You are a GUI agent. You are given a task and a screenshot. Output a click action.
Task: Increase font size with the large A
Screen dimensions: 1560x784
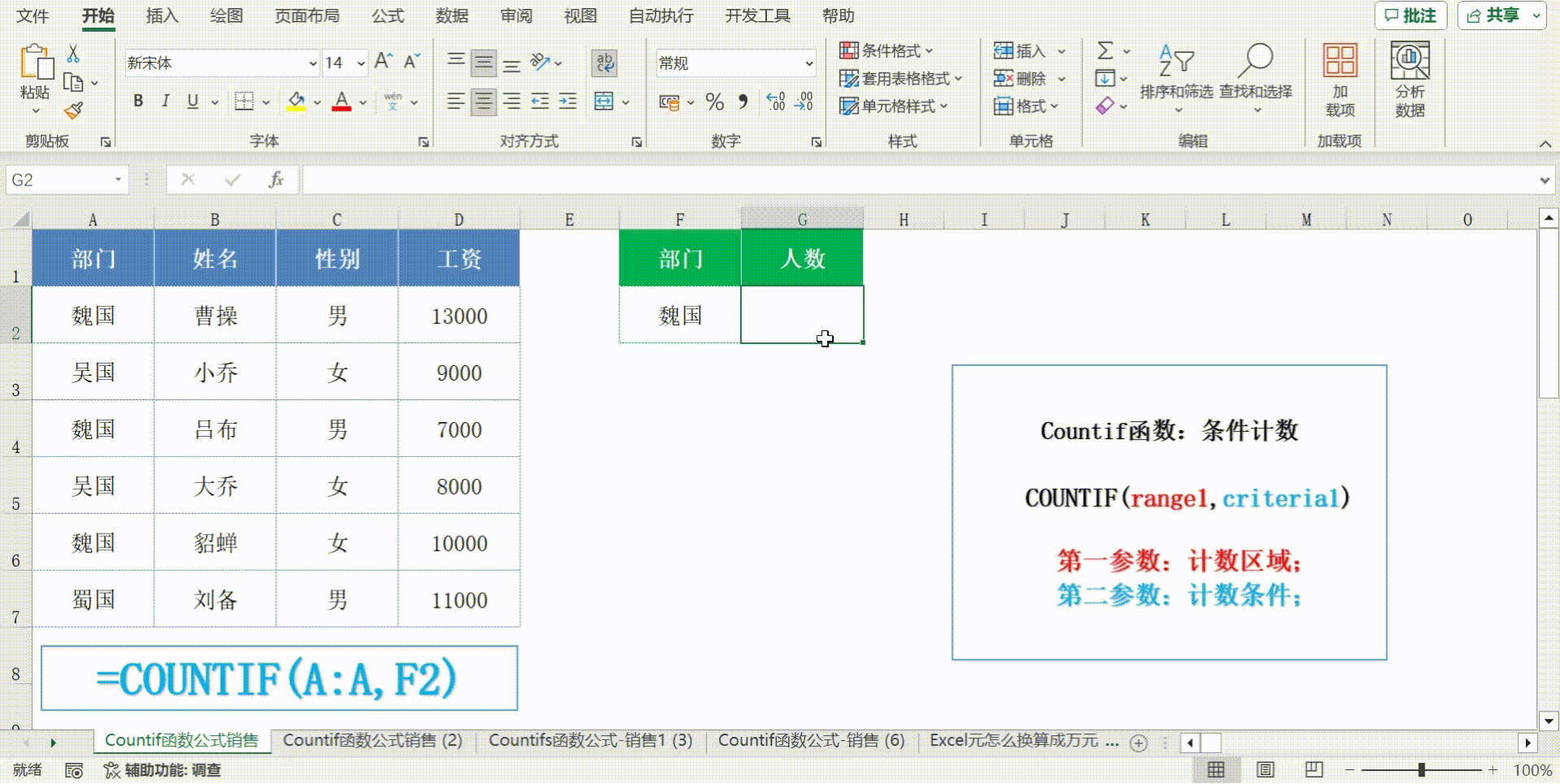pyautogui.click(x=383, y=61)
